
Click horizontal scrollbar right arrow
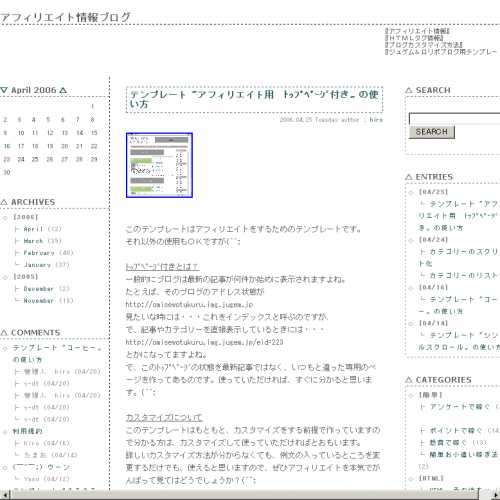pos(495,494)
